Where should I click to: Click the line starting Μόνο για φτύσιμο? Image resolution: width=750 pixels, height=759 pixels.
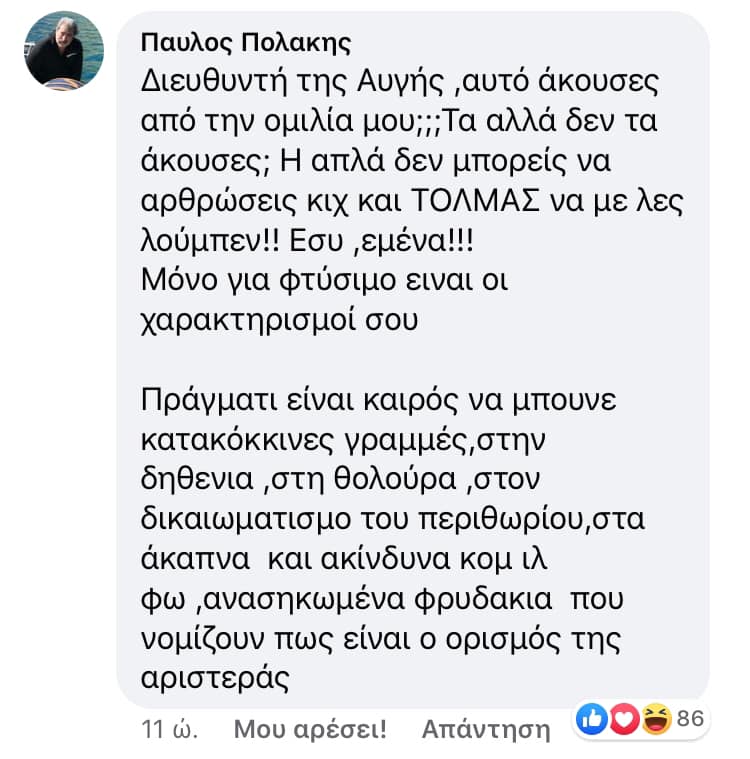(324, 281)
